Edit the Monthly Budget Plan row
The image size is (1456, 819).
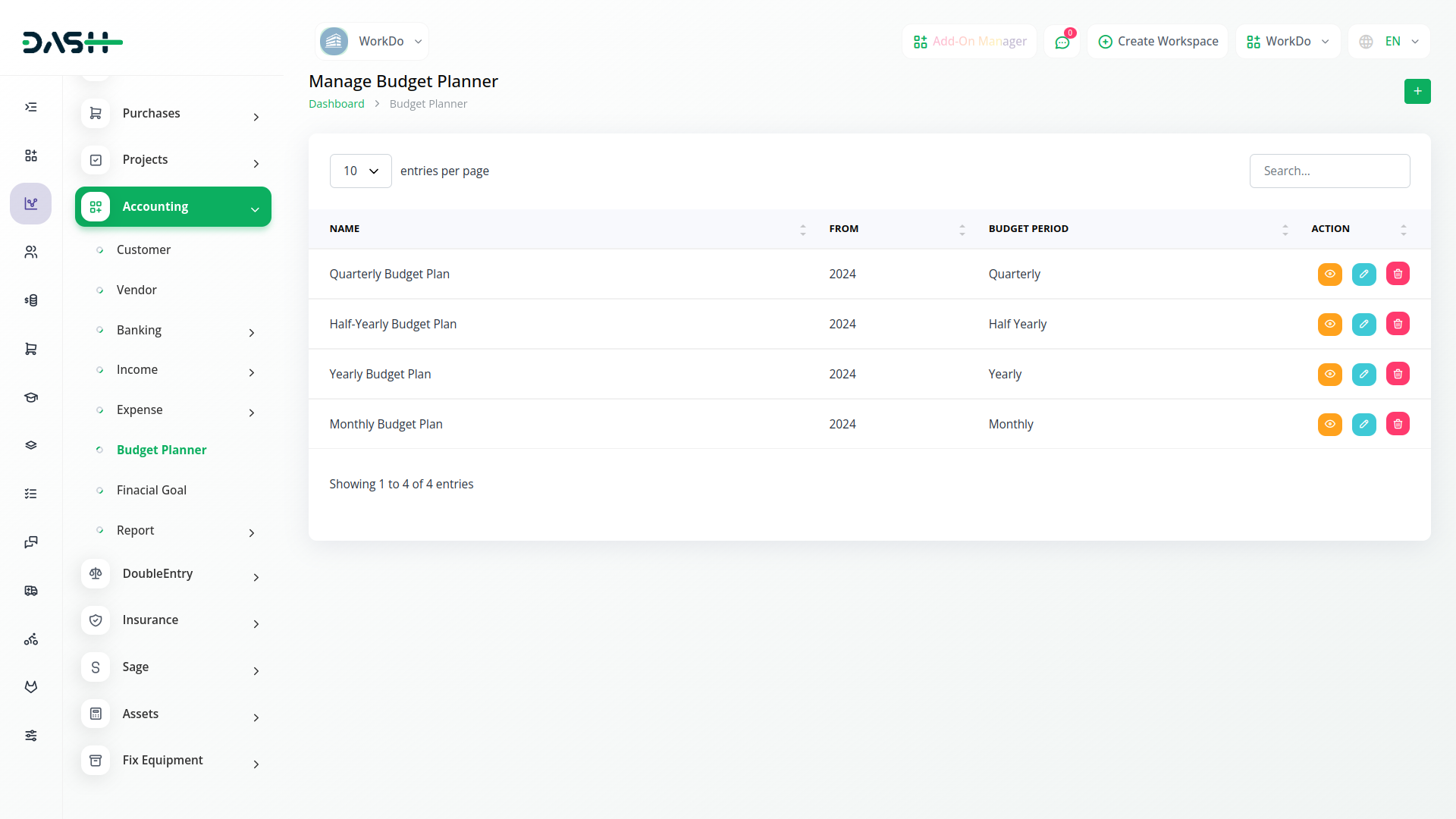point(1363,425)
